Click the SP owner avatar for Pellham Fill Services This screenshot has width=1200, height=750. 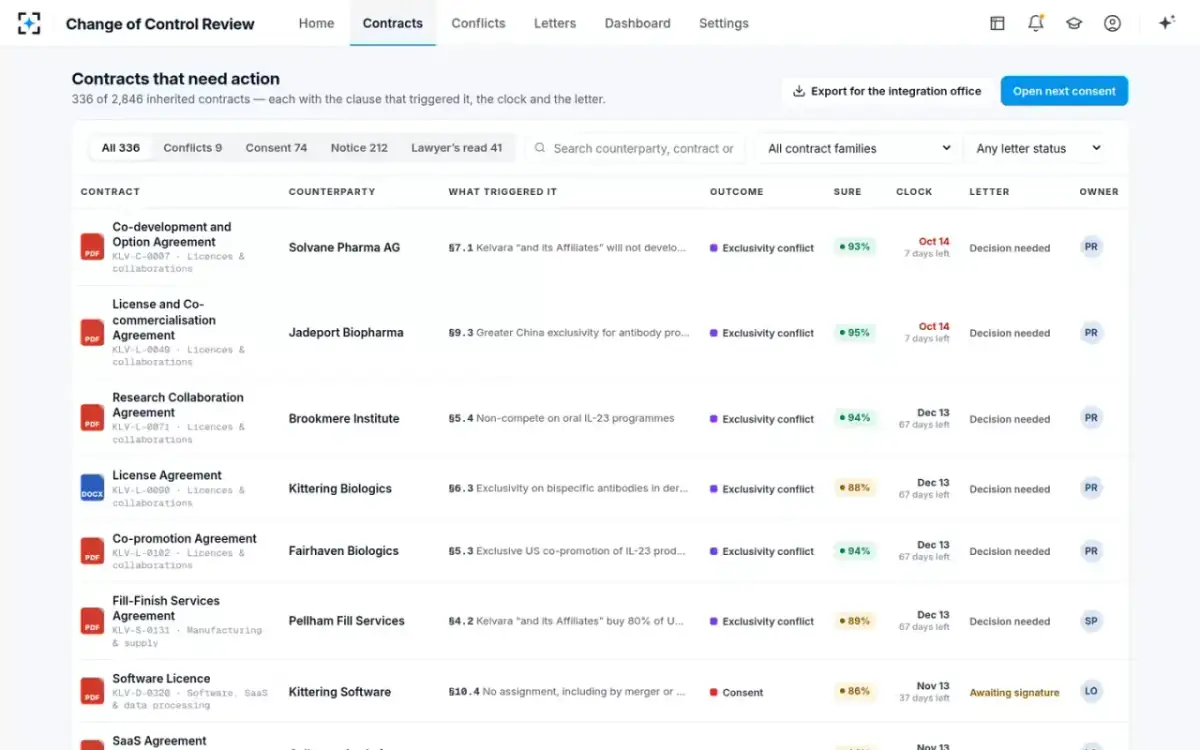pos(1091,621)
